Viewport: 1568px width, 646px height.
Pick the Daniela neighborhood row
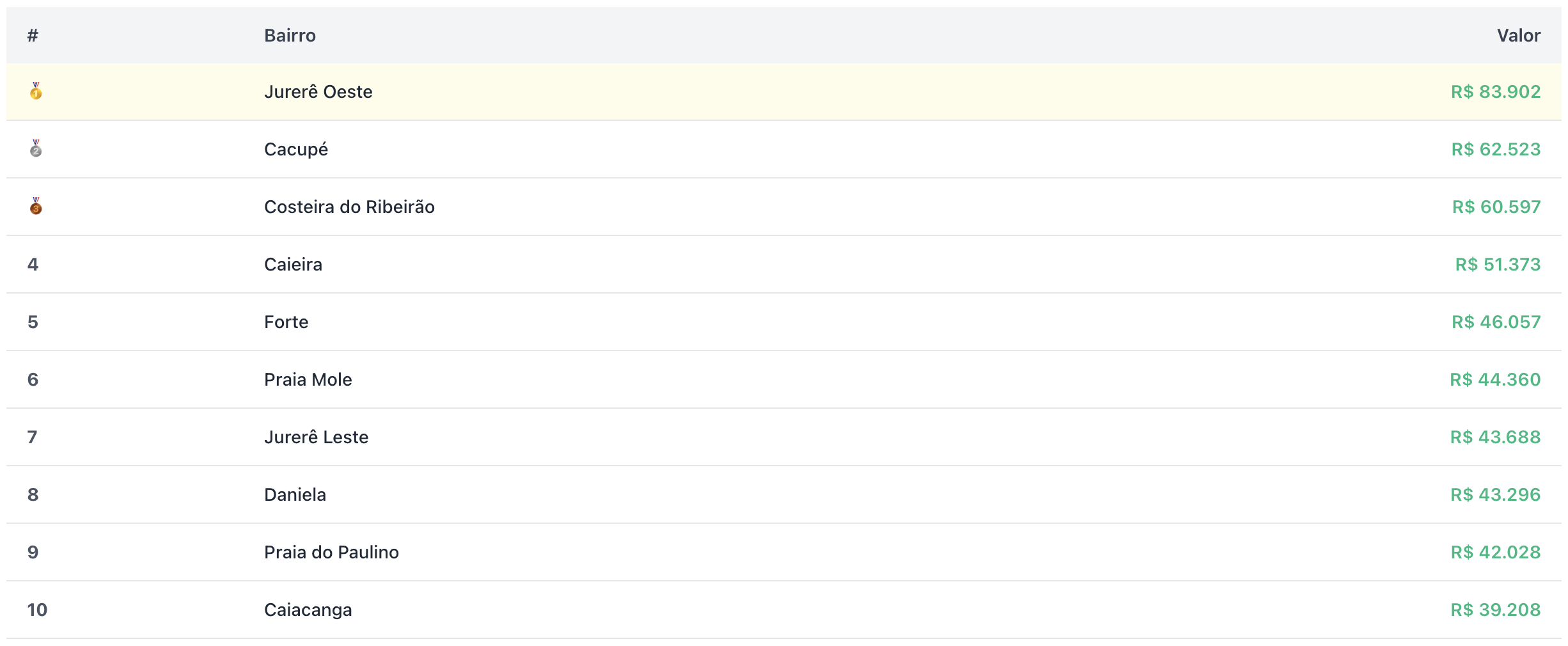(x=295, y=495)
